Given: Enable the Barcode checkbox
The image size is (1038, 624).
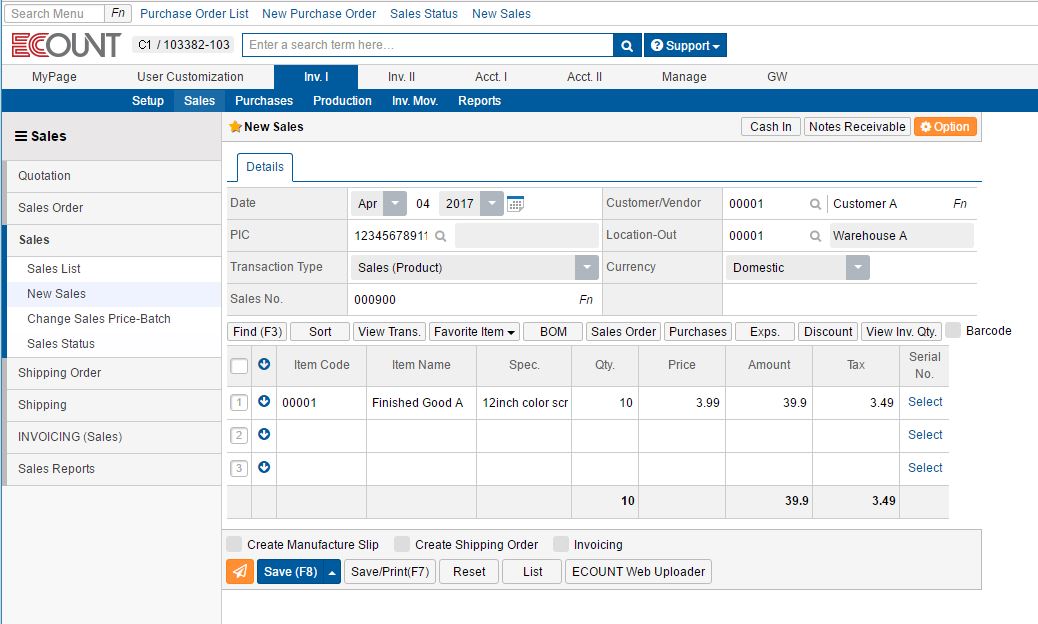Looking at the screenshot, I should (953, 330).
